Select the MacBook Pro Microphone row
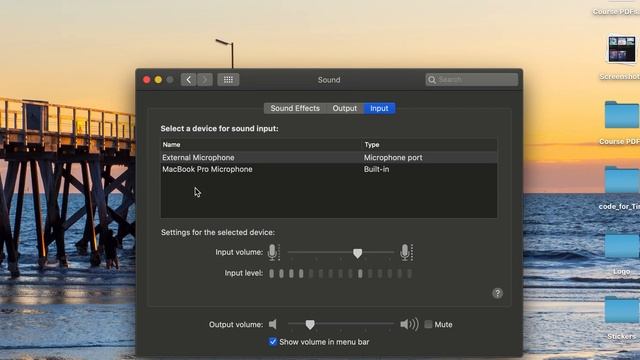 click(329, 169)
